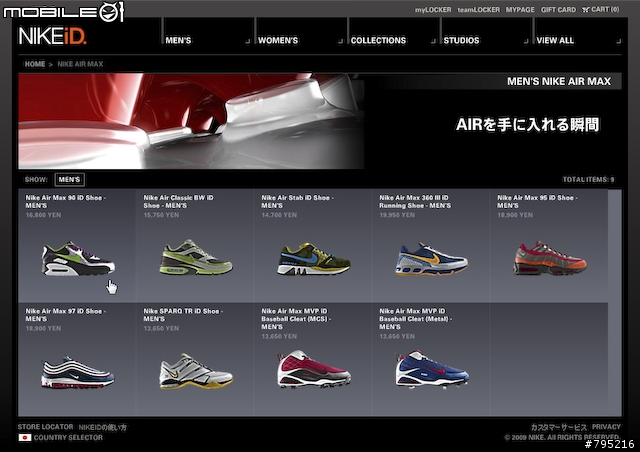This screenshot has width=640, height=452.
Task: Click the HOME breadcrumb
Action: pos(35,64)
